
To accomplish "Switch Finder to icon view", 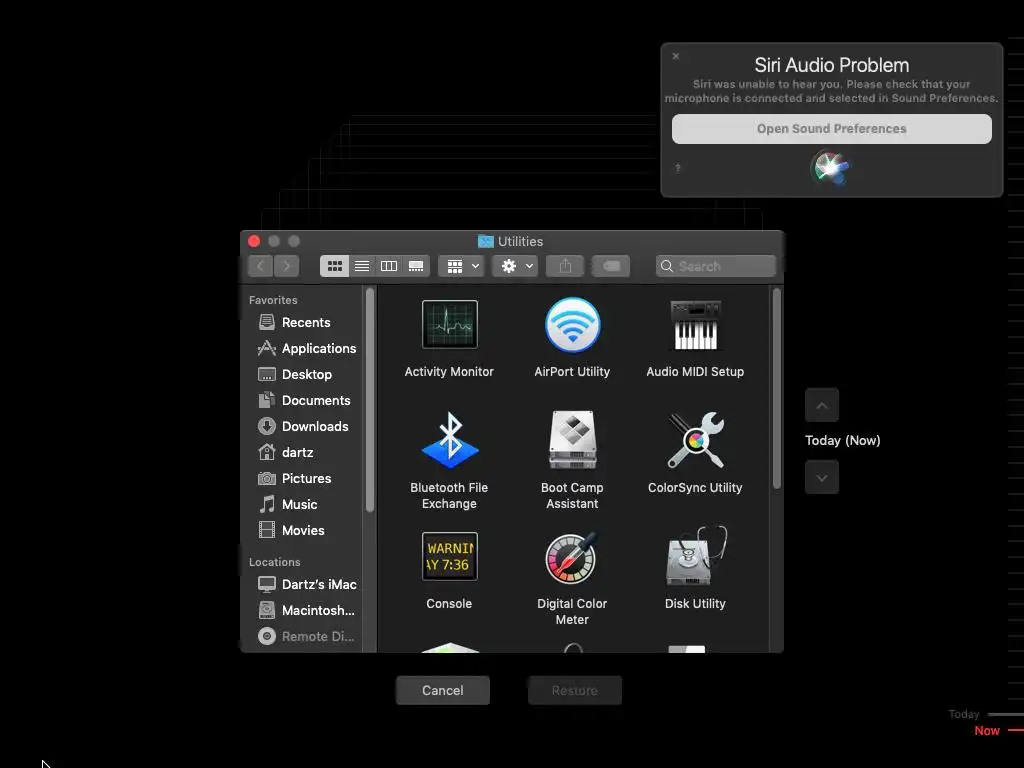I will 334,266.
